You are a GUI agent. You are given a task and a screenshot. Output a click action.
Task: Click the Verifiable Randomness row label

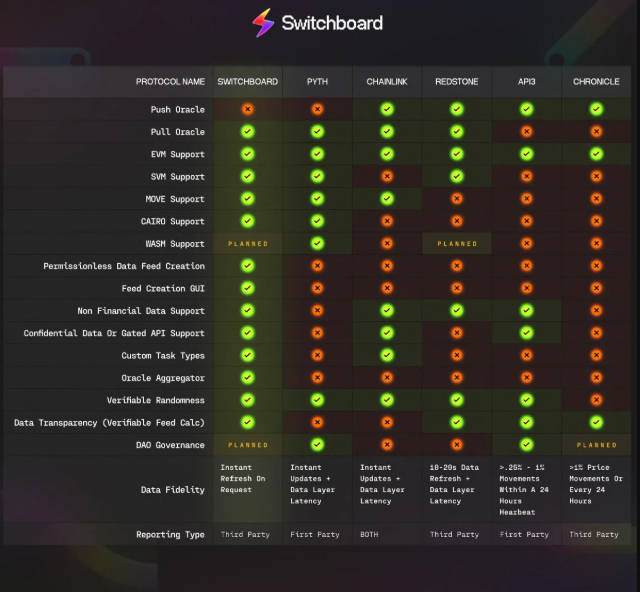[156, 400]
